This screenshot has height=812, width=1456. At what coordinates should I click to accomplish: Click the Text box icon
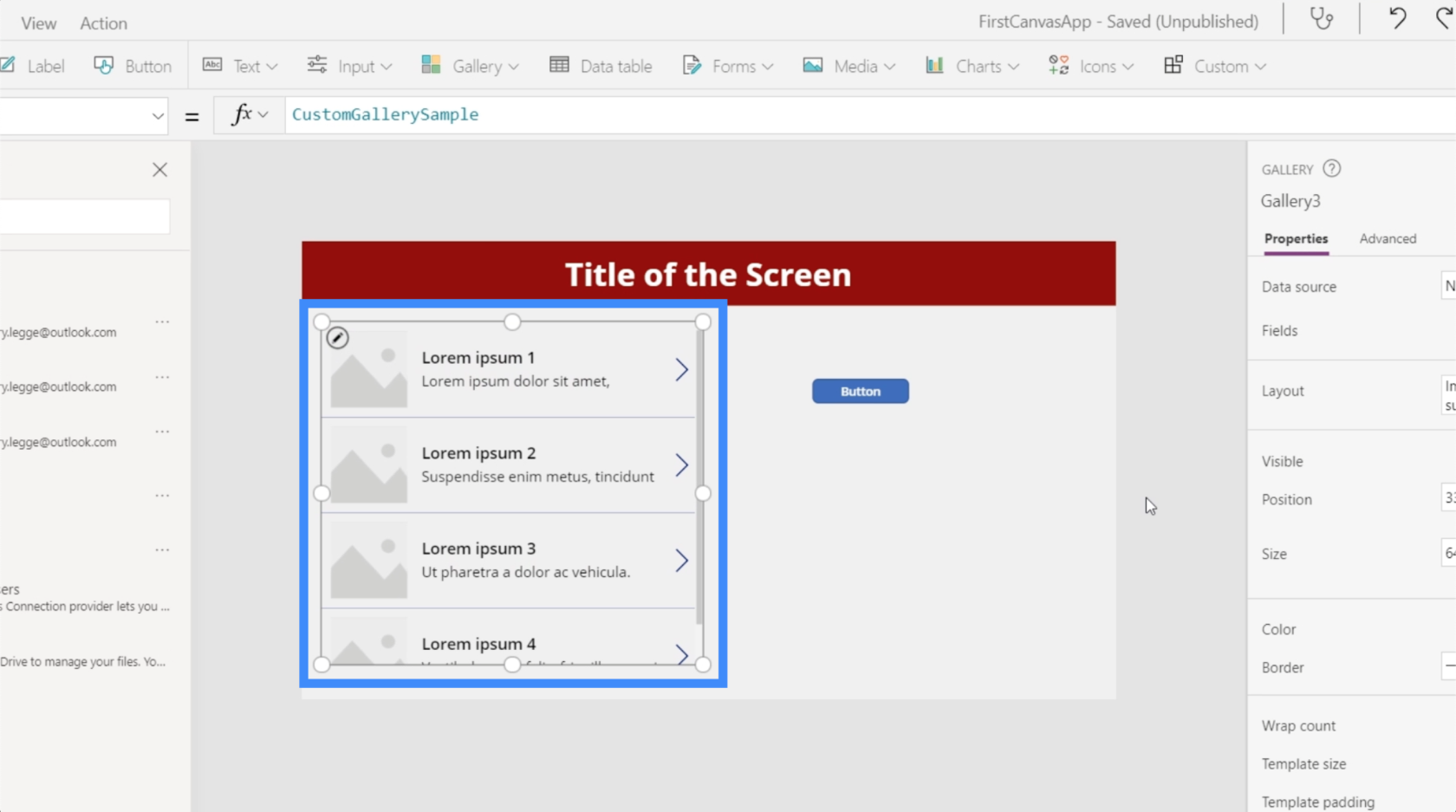click(212, 65)
